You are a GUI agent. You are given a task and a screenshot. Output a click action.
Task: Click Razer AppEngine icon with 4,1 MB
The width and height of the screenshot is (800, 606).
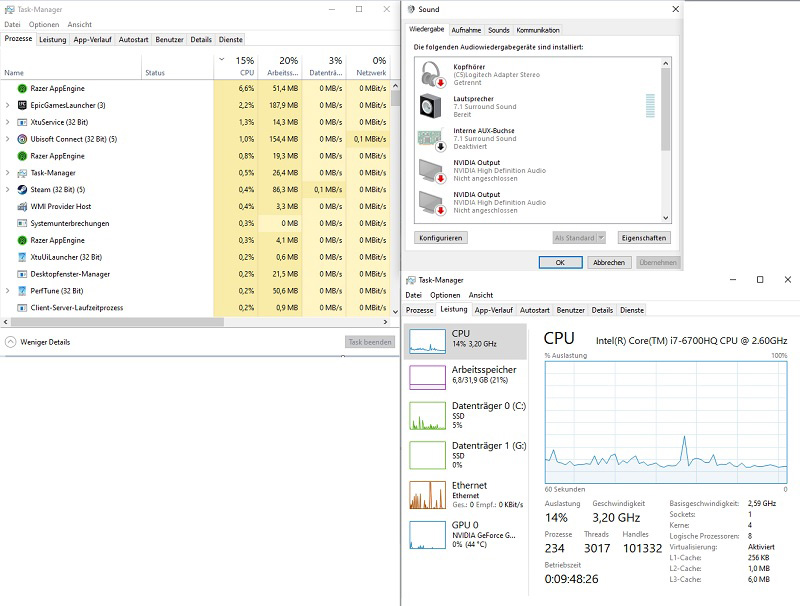click(x=22, y=240)
